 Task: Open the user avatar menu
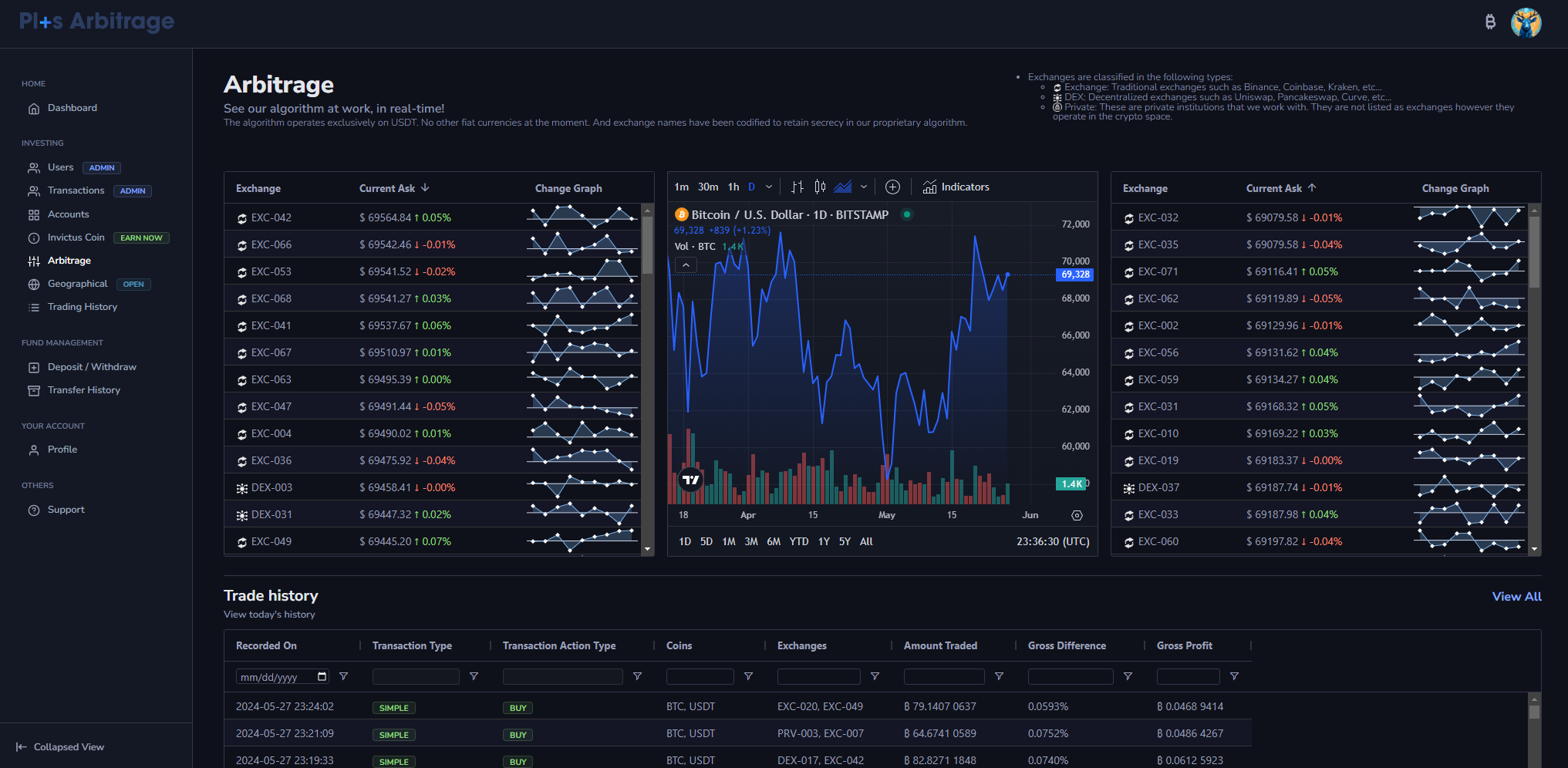1526,22
